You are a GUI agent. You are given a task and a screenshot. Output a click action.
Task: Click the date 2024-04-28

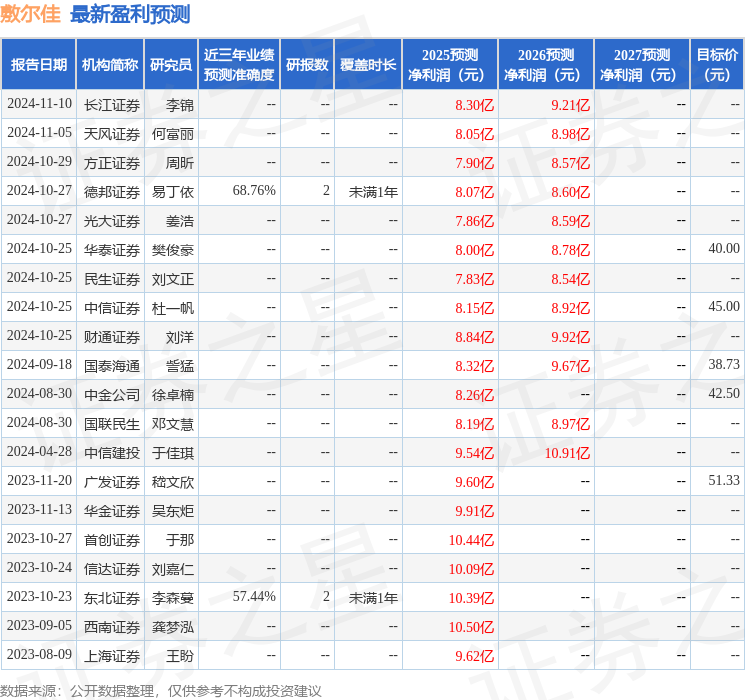39,451
